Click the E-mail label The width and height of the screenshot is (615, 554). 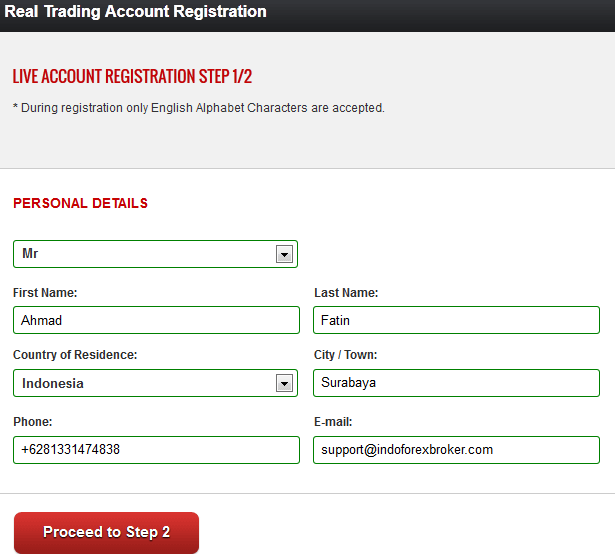333,422
